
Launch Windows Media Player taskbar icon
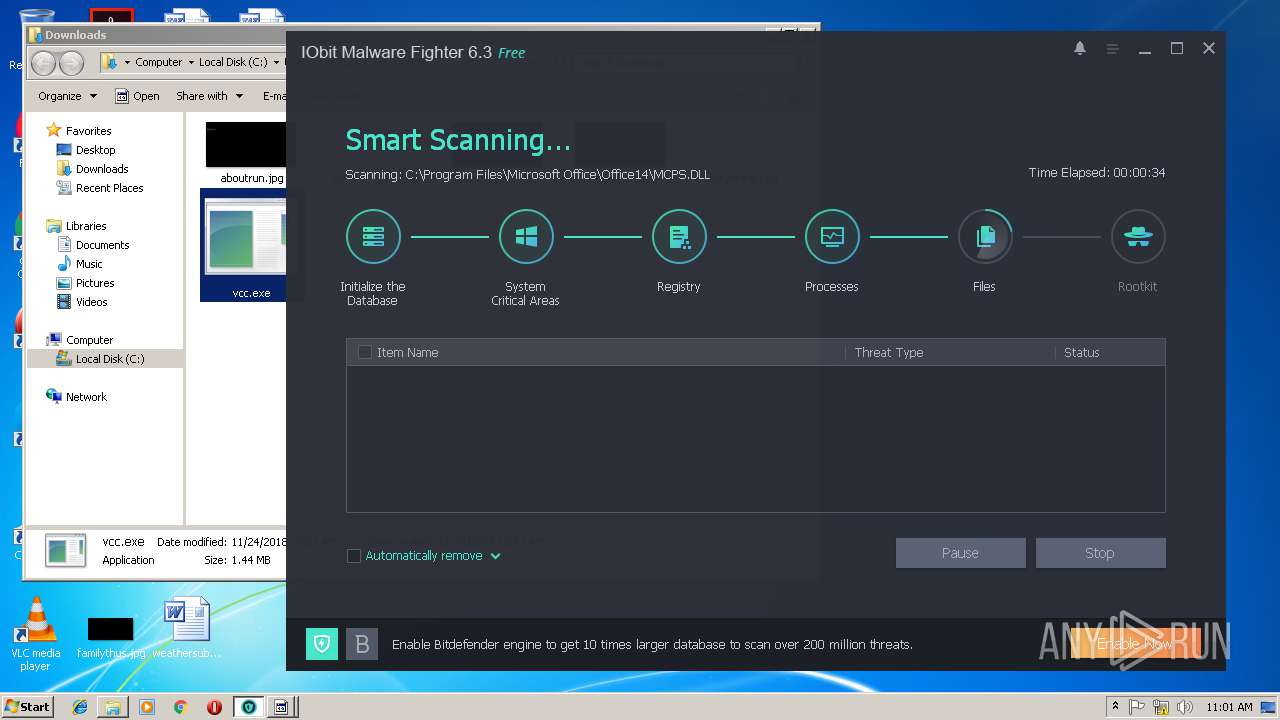147,707
